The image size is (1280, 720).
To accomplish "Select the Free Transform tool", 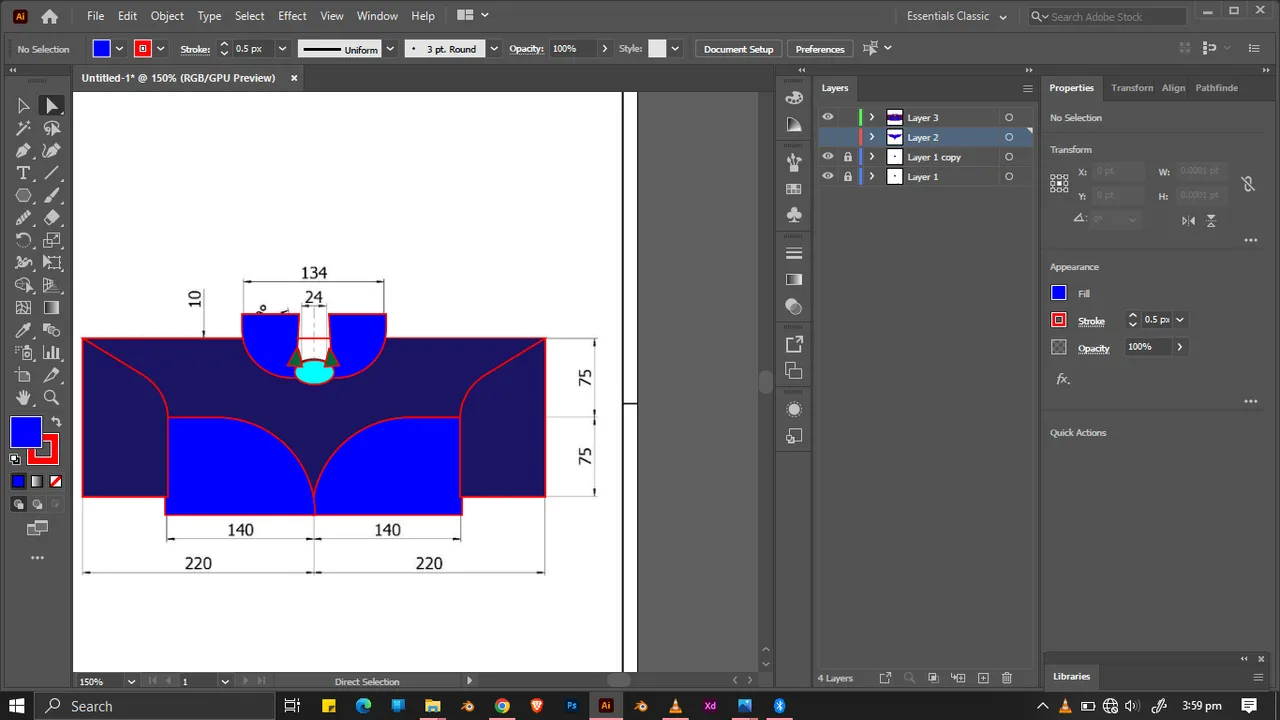I will [52, 263].
